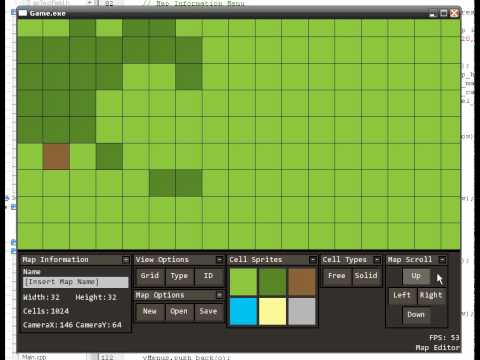Toggle the ID view option

point(209,276)
